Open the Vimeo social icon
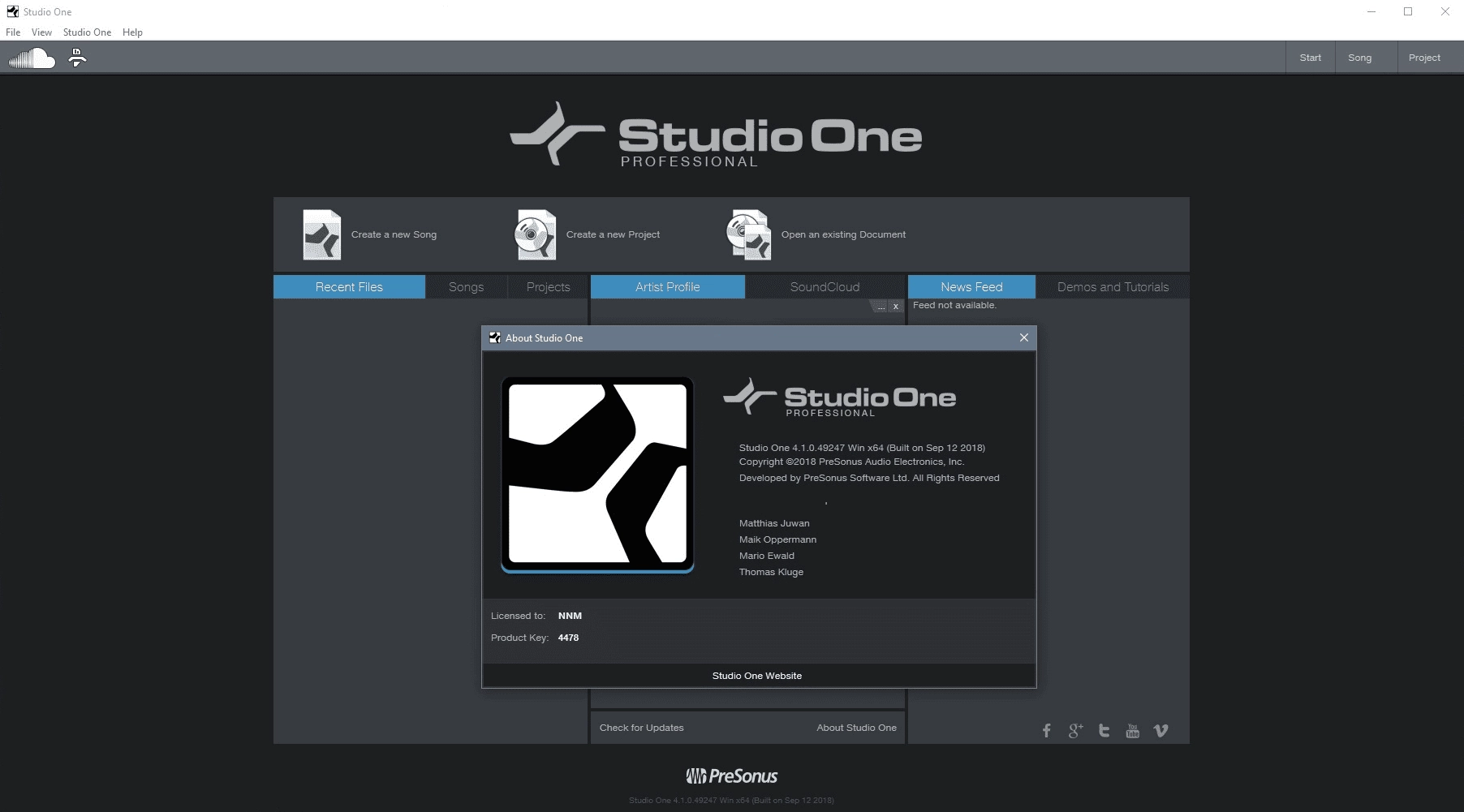Image resolution: width=1464 pixels, height=812 pixels. [x=1161, y=731]
